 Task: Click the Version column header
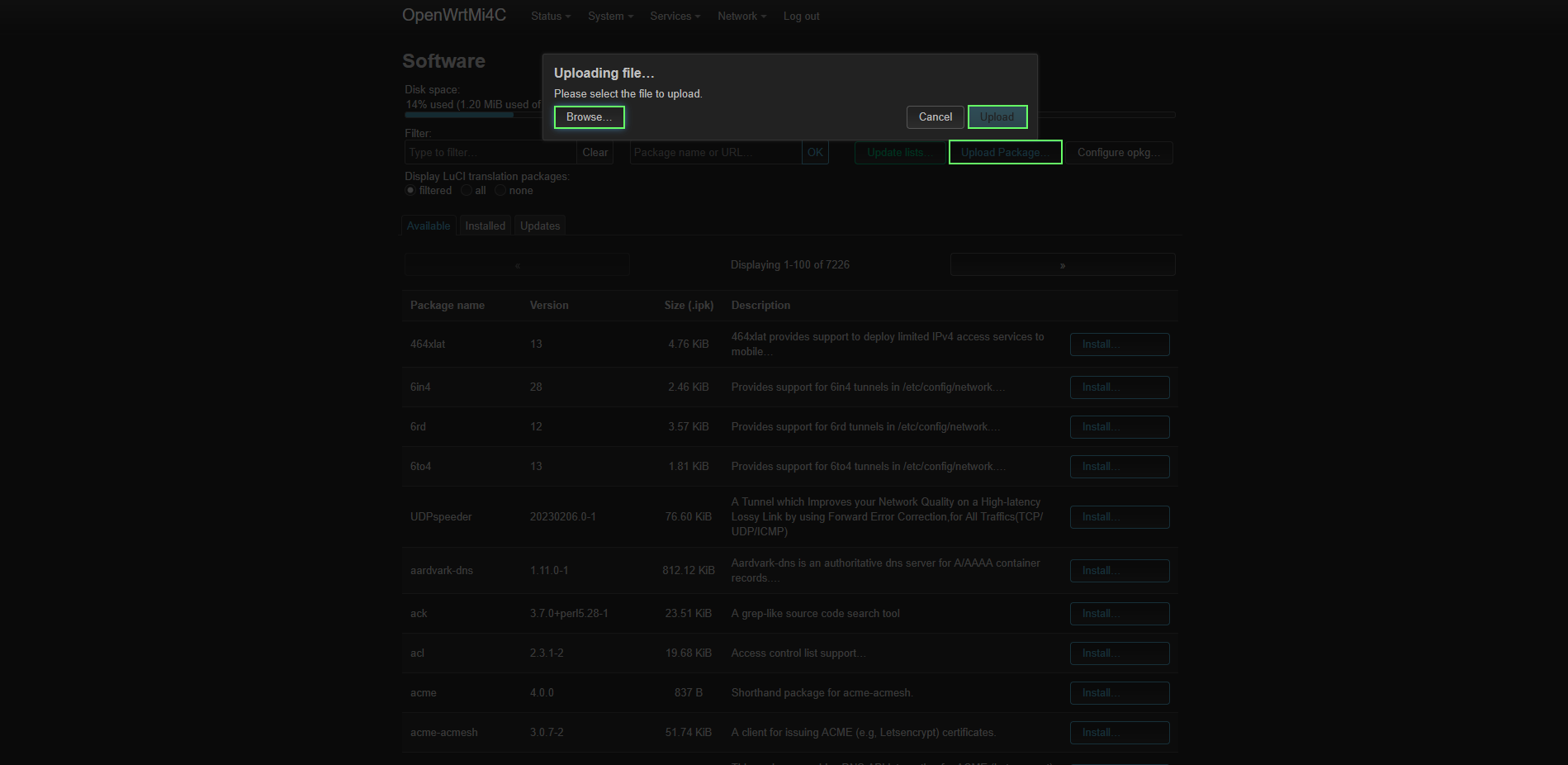[549, 306]
